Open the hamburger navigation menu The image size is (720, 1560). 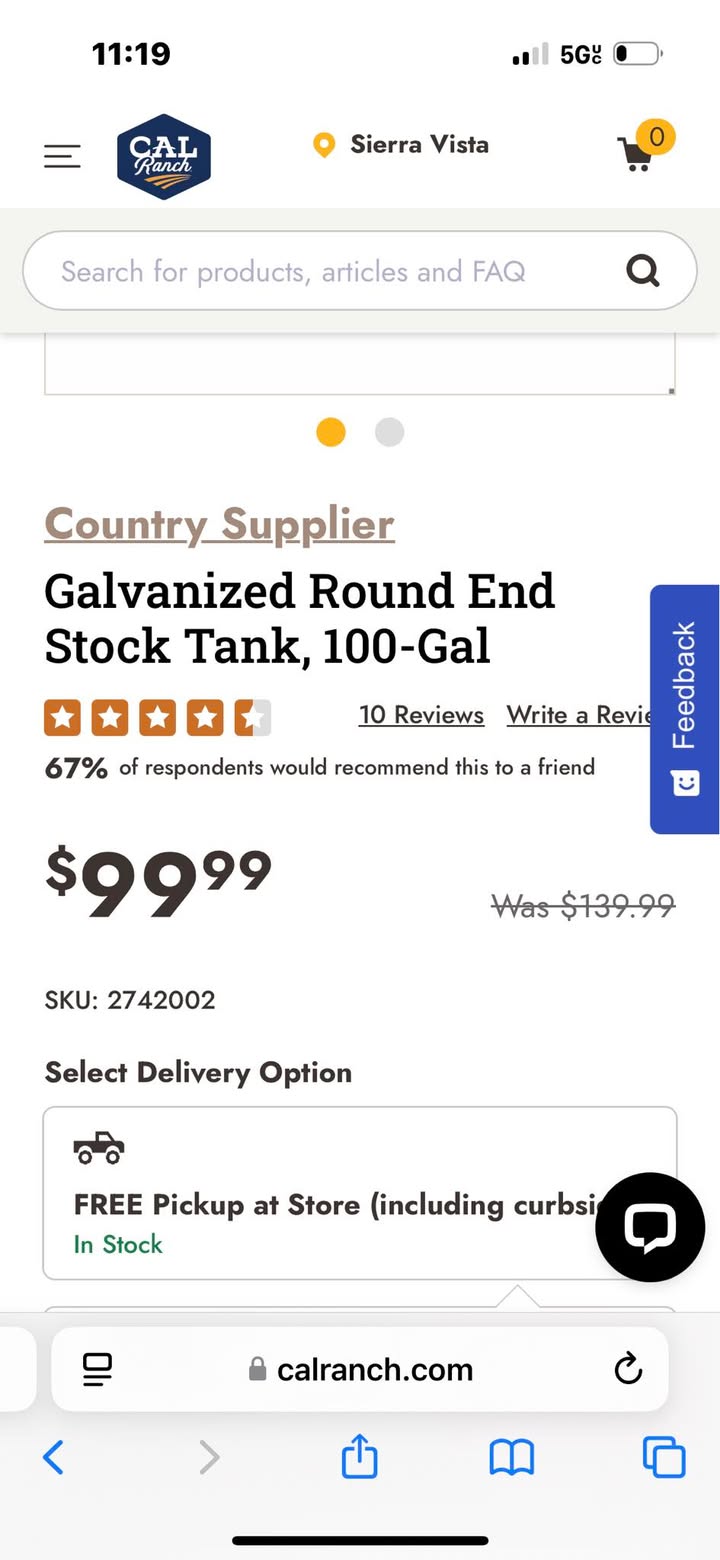point(62,156)
